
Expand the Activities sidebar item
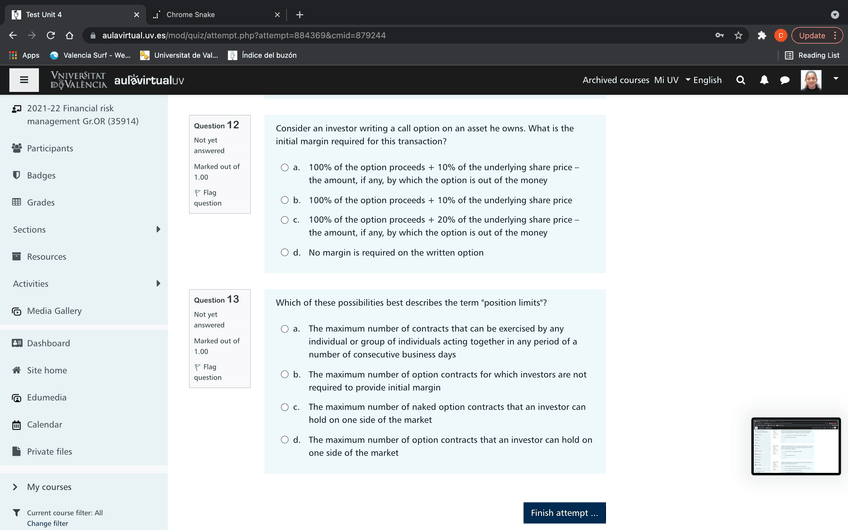click(x=158, y=284)
